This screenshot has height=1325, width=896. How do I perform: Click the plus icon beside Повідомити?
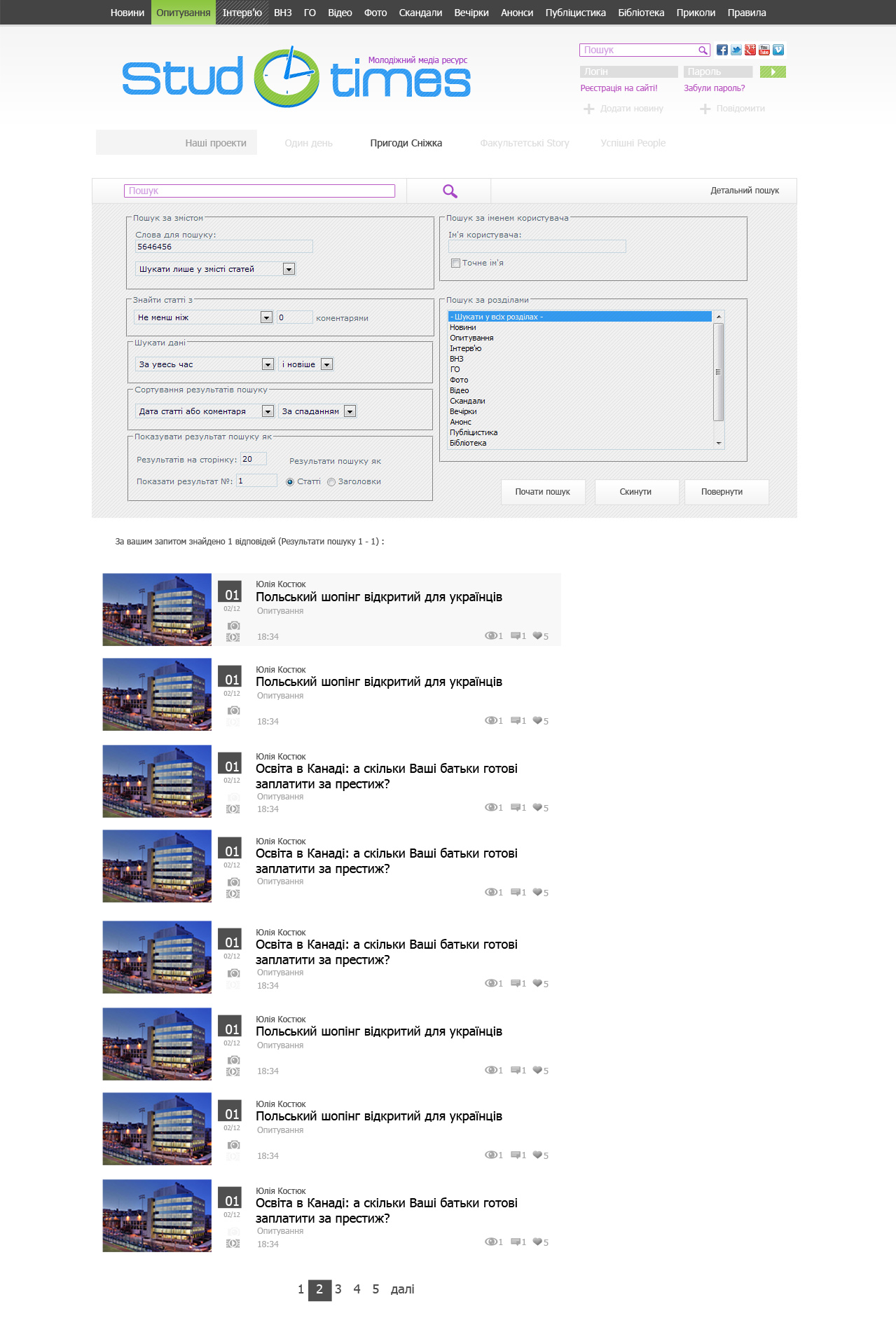tap(705, 109)
